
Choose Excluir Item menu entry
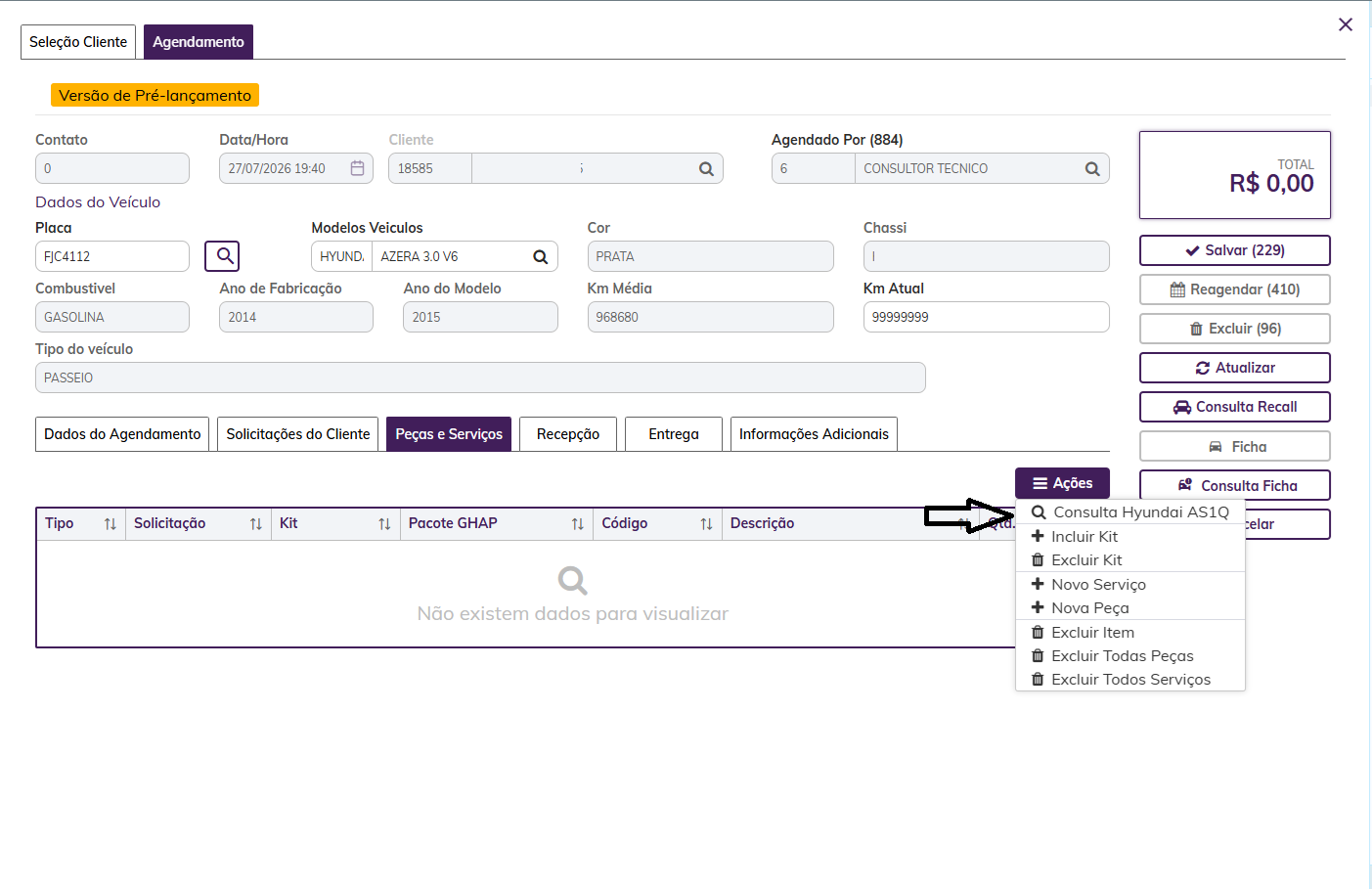point(1130,632)
